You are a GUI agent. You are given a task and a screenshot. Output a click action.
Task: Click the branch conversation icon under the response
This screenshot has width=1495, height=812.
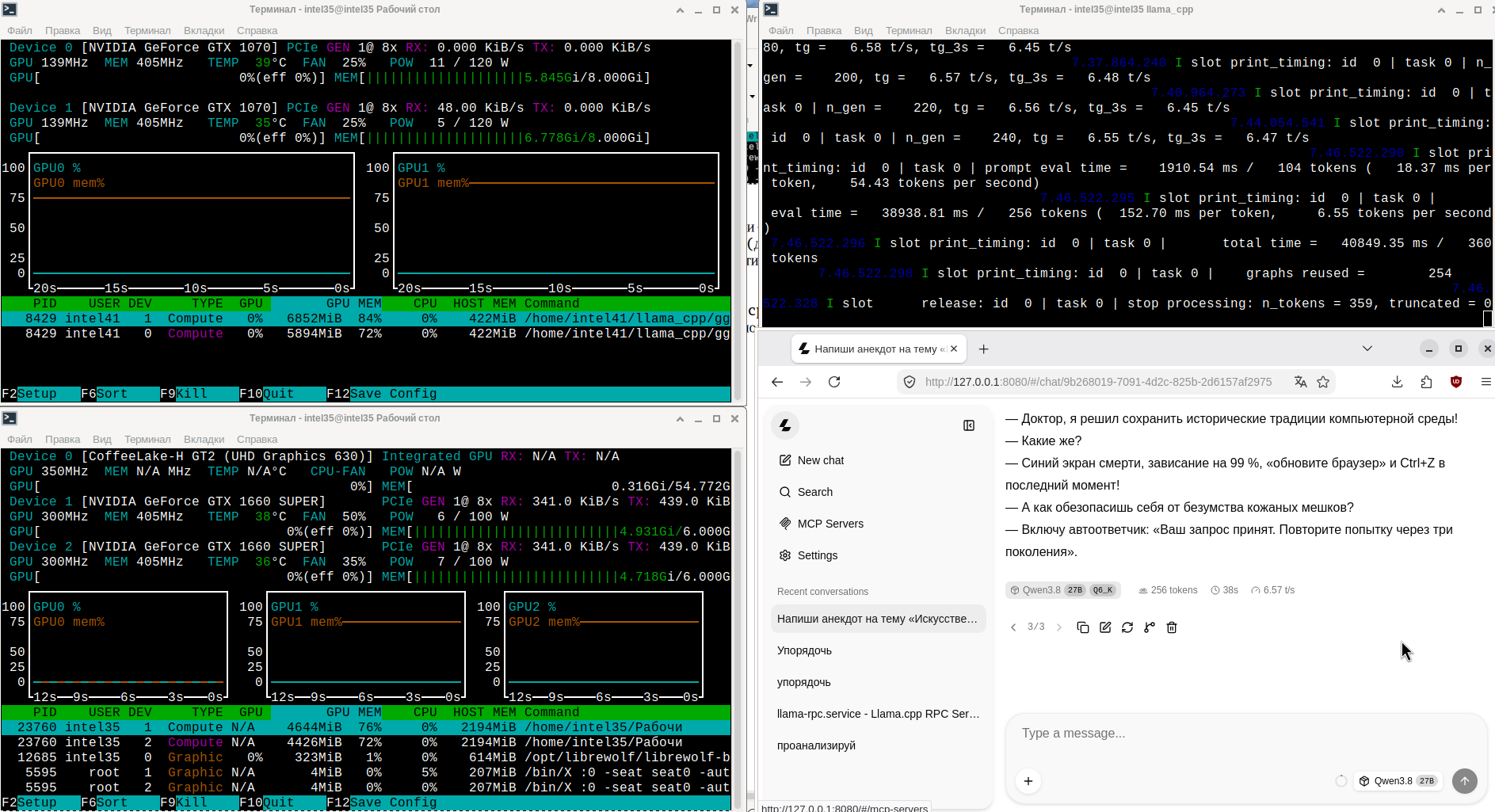tap(1150, 627)
